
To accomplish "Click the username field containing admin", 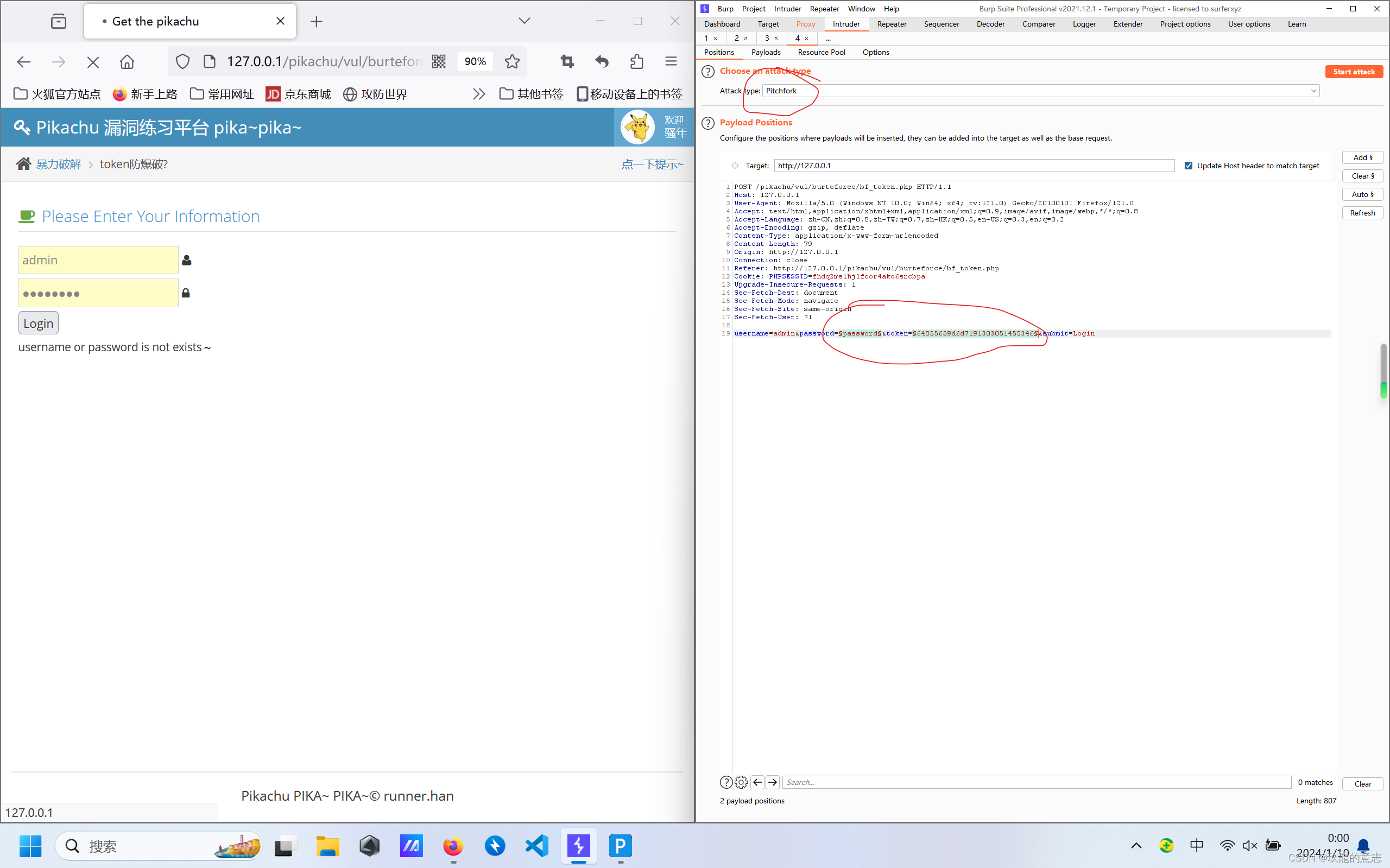I will [98, 260].
